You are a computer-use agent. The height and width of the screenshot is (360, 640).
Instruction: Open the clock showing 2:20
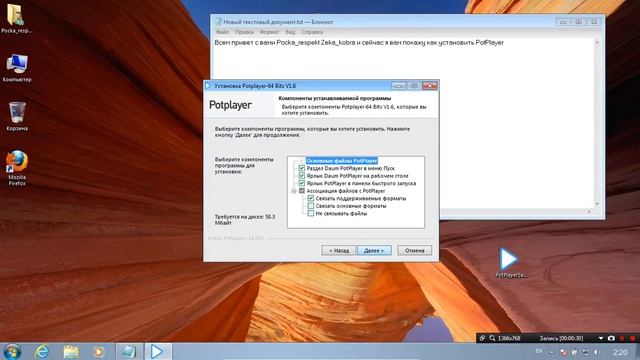coord(620,352)
